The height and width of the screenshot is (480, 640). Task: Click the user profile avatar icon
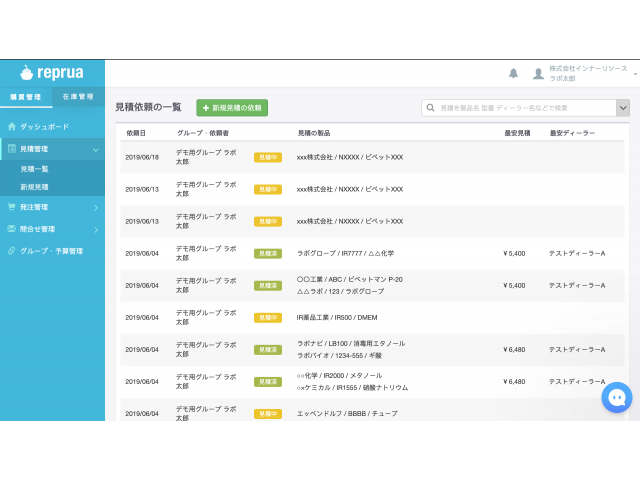click(538, 73)
